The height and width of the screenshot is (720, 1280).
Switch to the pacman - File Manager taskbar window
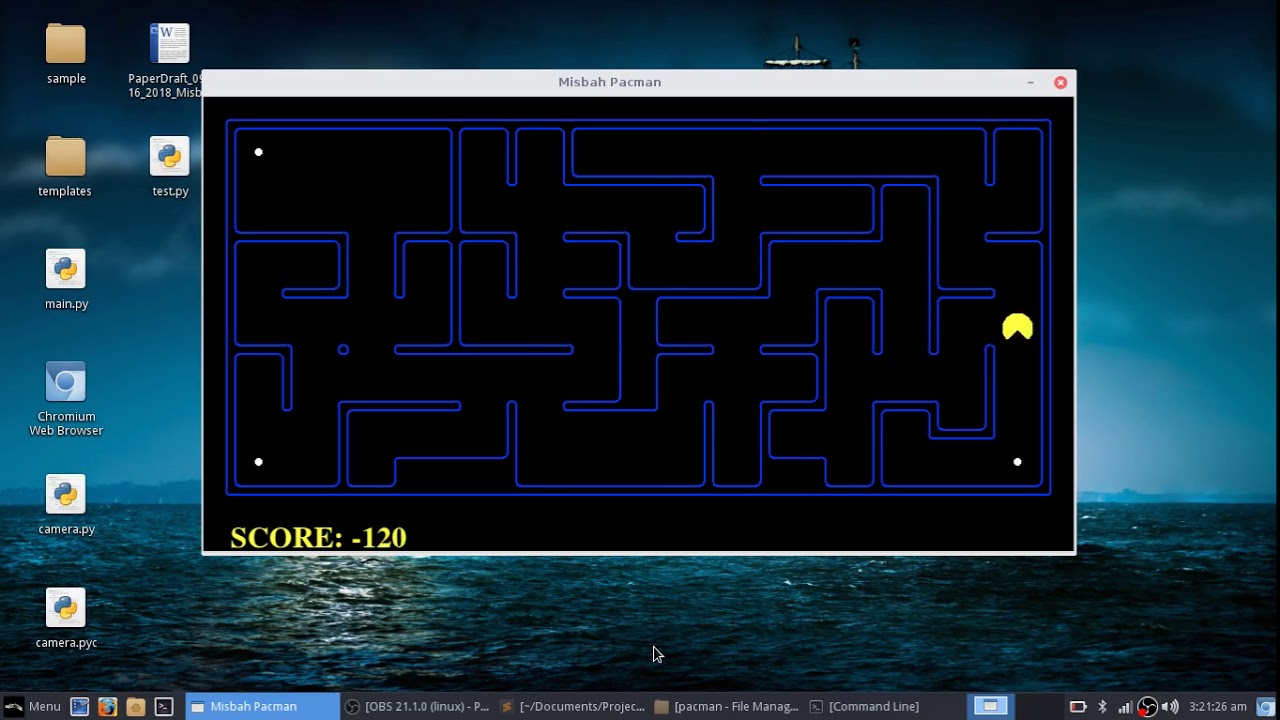pyautogui.click(x=727, y=706)
